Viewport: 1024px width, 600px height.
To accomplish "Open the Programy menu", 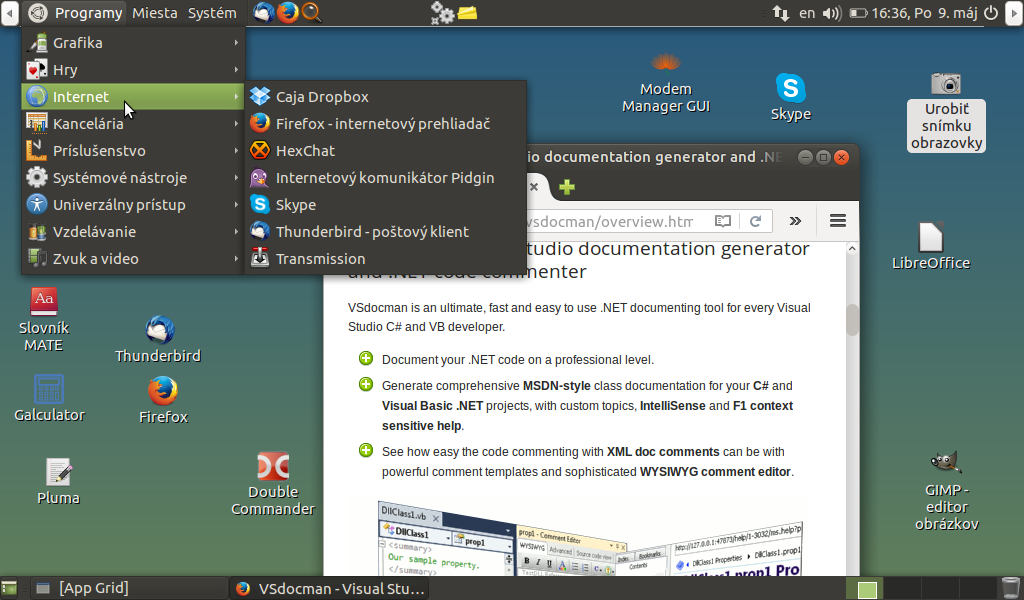I will coord(74,13).
